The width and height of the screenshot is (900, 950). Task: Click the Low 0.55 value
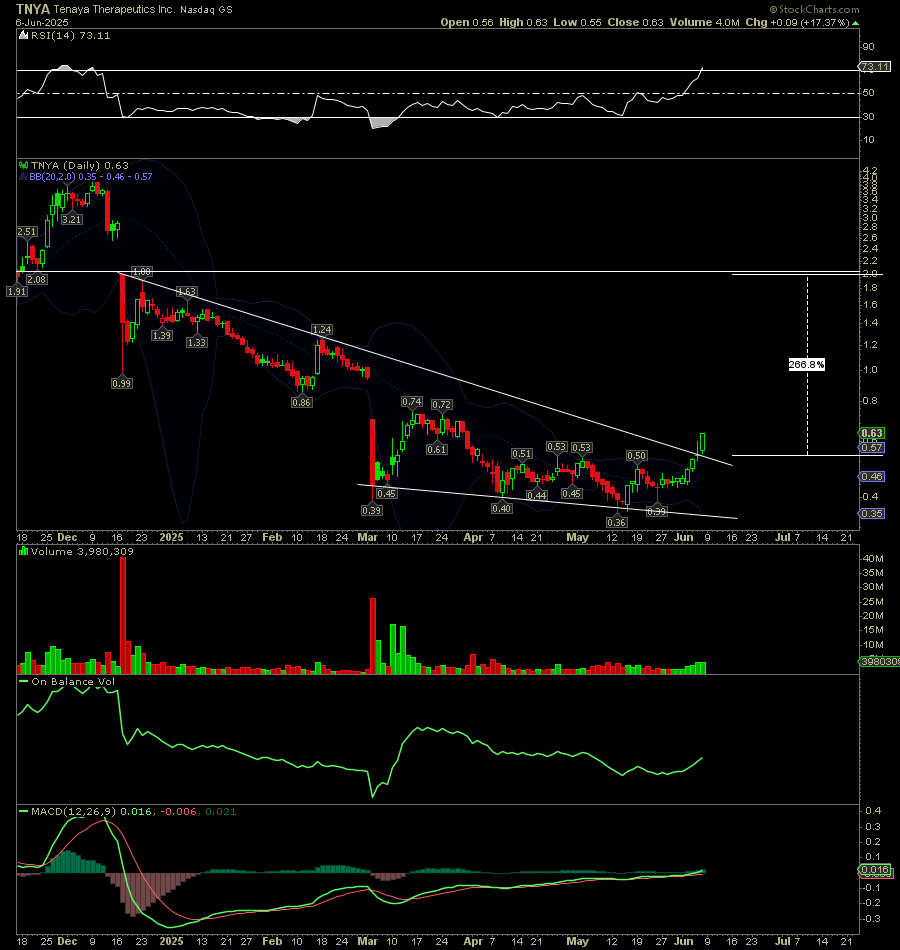tap(577, 22)
